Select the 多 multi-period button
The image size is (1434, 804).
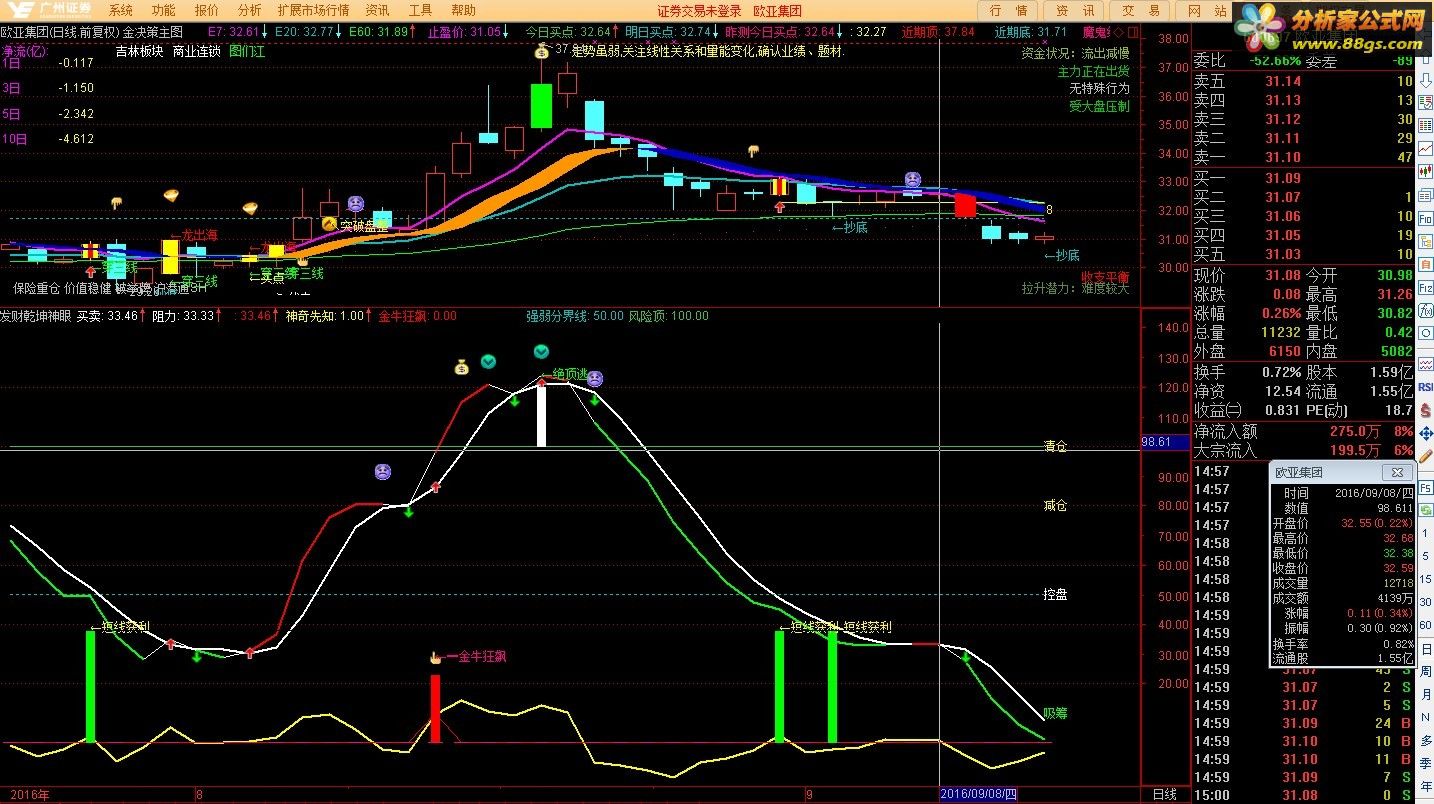tap(1426, 742)
